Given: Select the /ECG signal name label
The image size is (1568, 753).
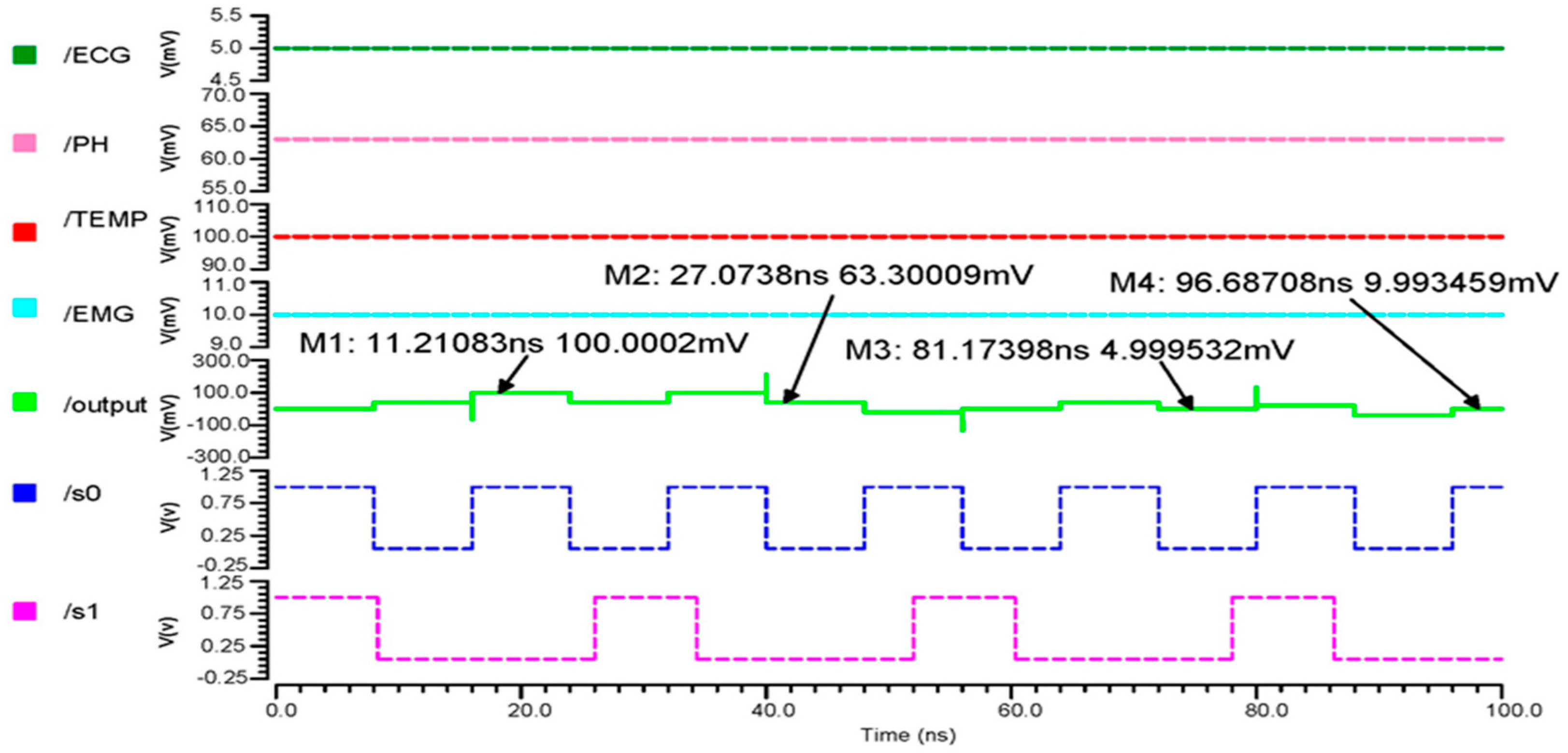Looking at the screenshot, I should tap(97, 56).
